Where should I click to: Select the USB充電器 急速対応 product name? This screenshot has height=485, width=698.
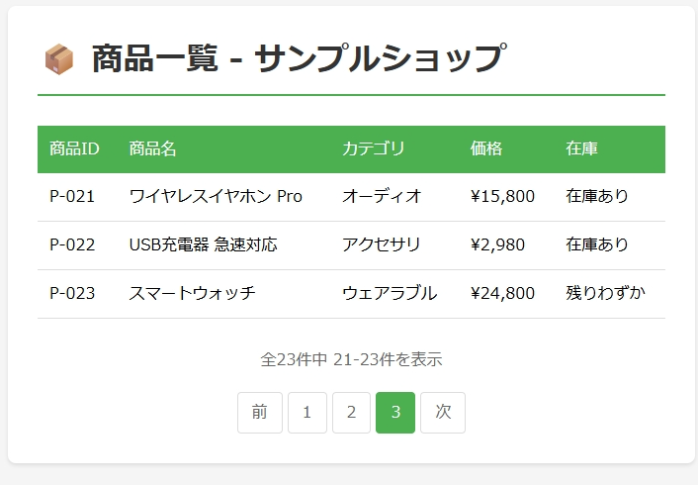pyautogui.click(x=203, y=245)
